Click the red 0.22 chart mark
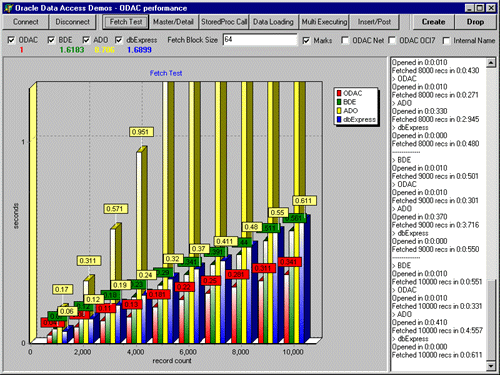 click(x=185, y=287)
